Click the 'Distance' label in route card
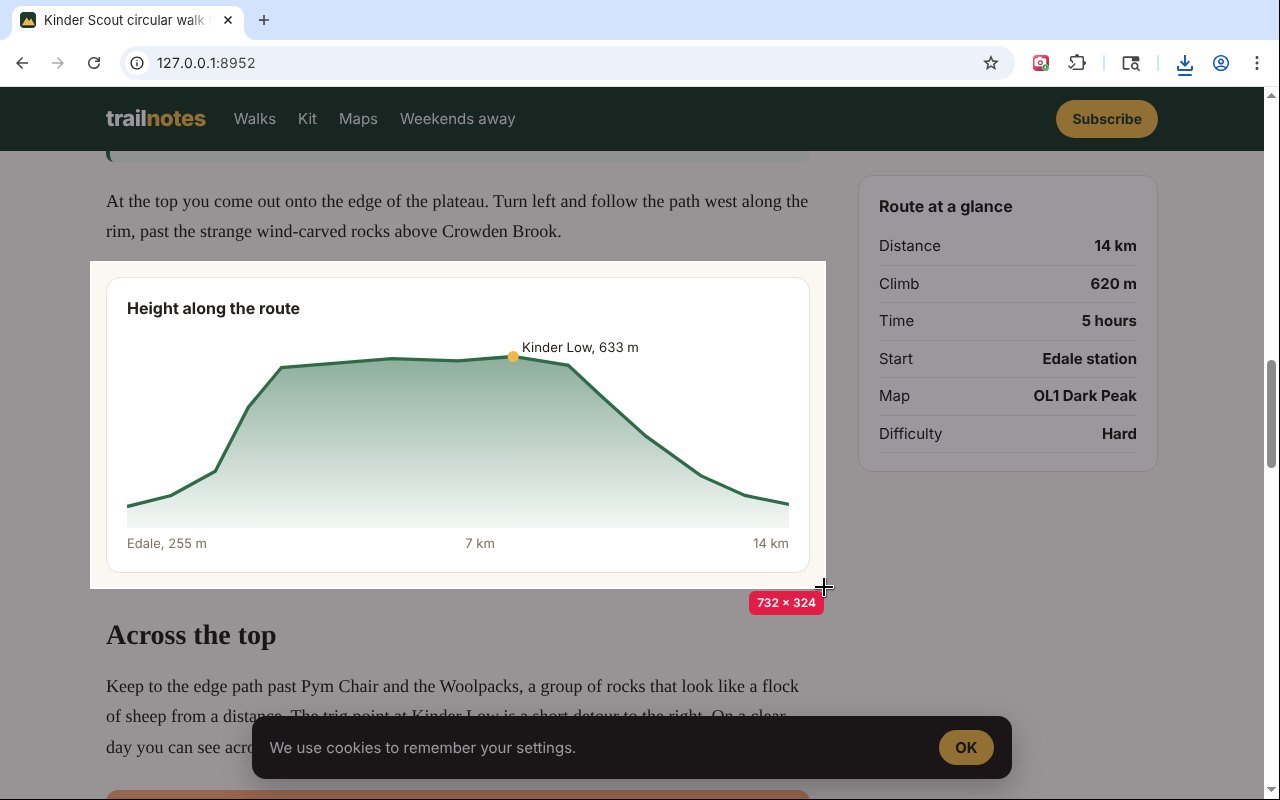 (x=910, y=246)
